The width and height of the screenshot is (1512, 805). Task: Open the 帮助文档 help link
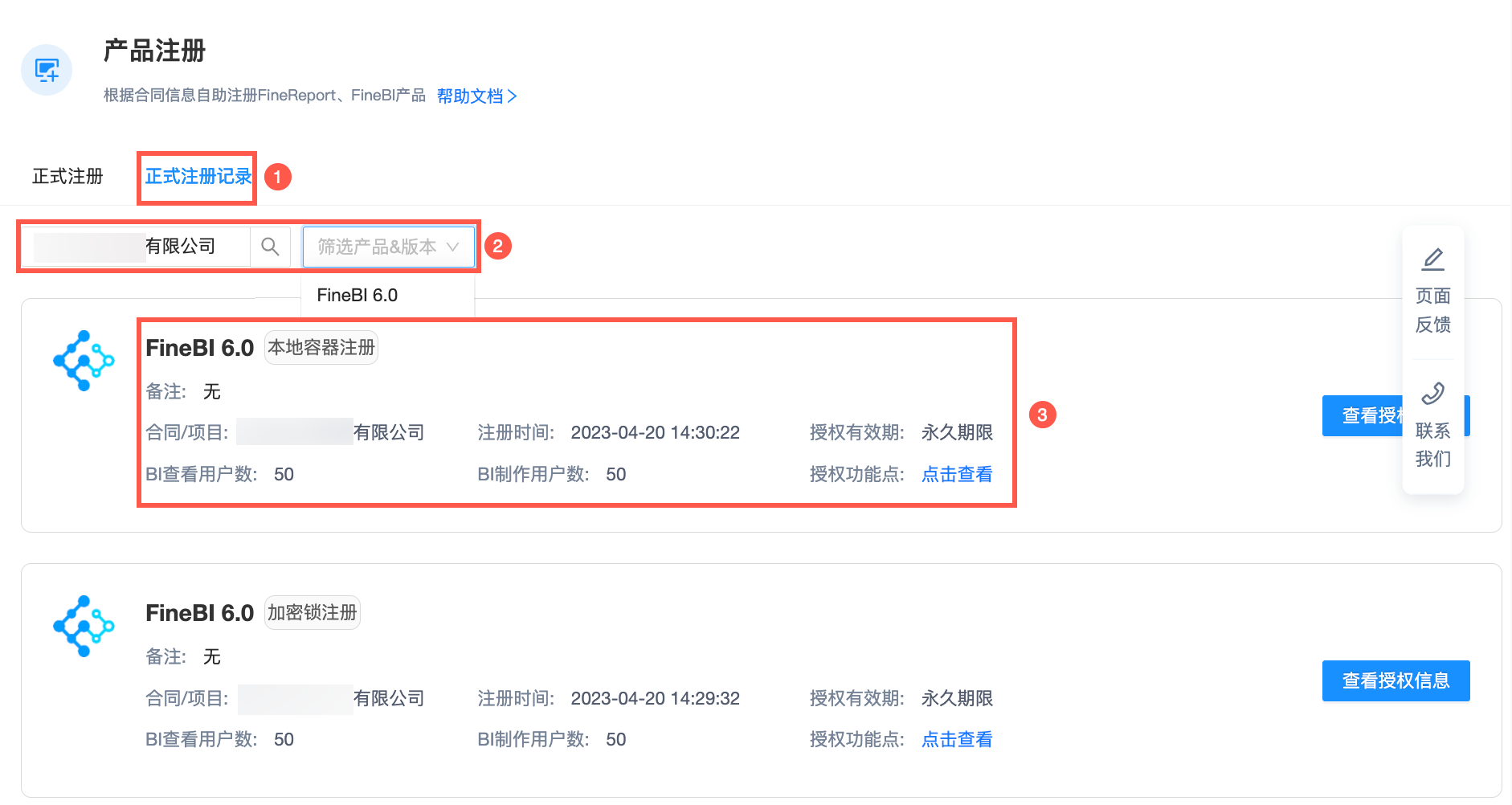click(477, 96)
